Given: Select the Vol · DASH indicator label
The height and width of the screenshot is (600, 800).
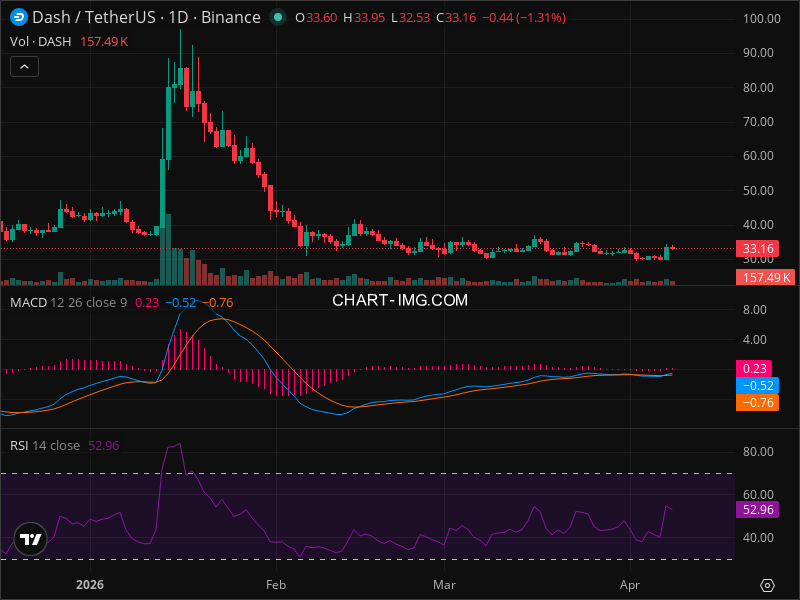Looking at the screenshot, I should pos(40,42).
